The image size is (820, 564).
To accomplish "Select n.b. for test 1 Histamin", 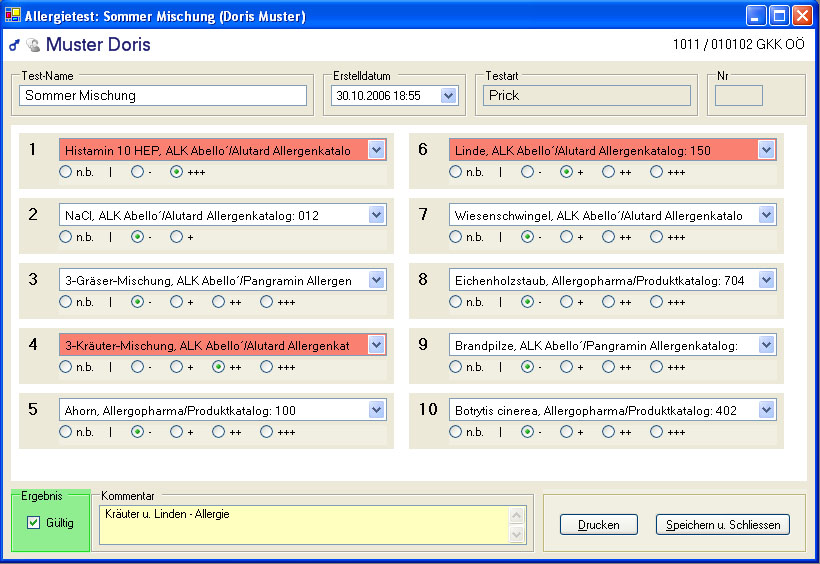I will 65,172.
